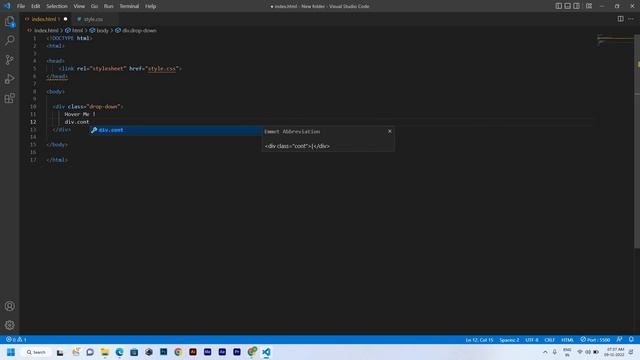The height and width of the screenshot is (360, 640).
Task: Close the Emmet Abbreviation details popup
Action: [390, 131]
